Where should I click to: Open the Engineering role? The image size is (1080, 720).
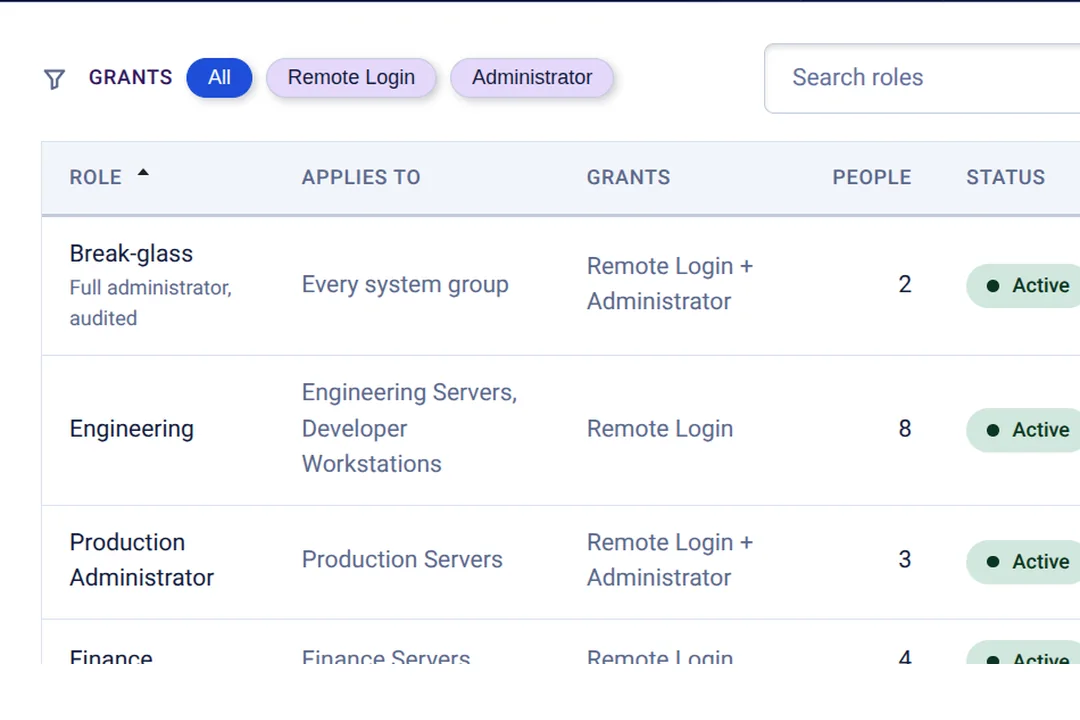(x=132, y=429)
